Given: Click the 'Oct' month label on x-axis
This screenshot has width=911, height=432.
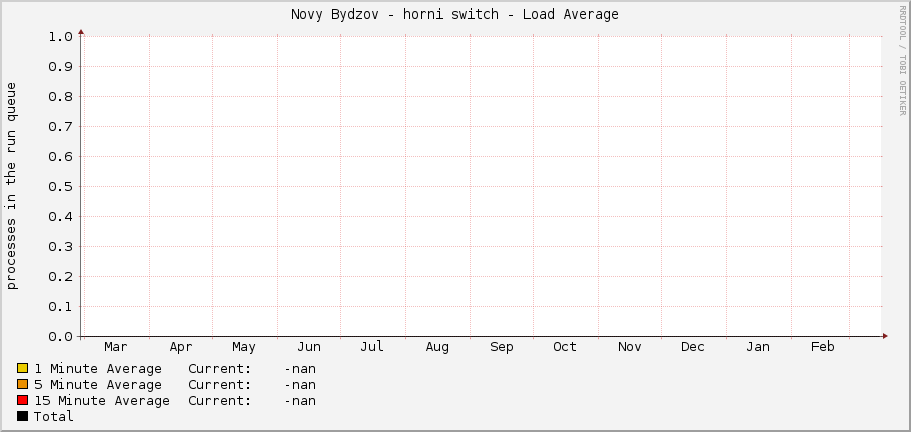Looking at the screenshot, I should tap(565, 347).
